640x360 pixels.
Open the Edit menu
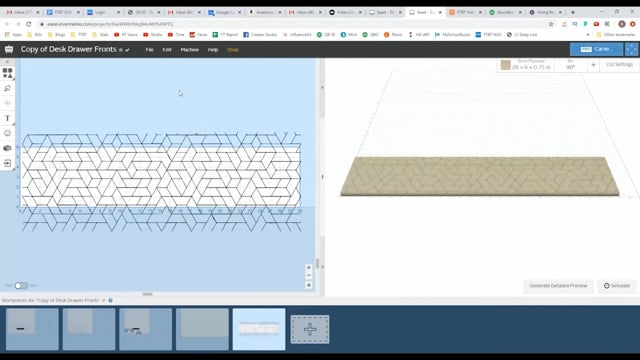(x=167, y=50)
